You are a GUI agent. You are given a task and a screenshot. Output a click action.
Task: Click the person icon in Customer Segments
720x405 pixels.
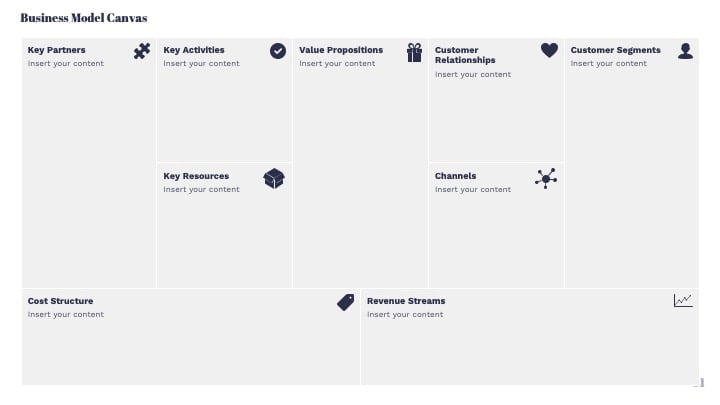coord(686,51)
